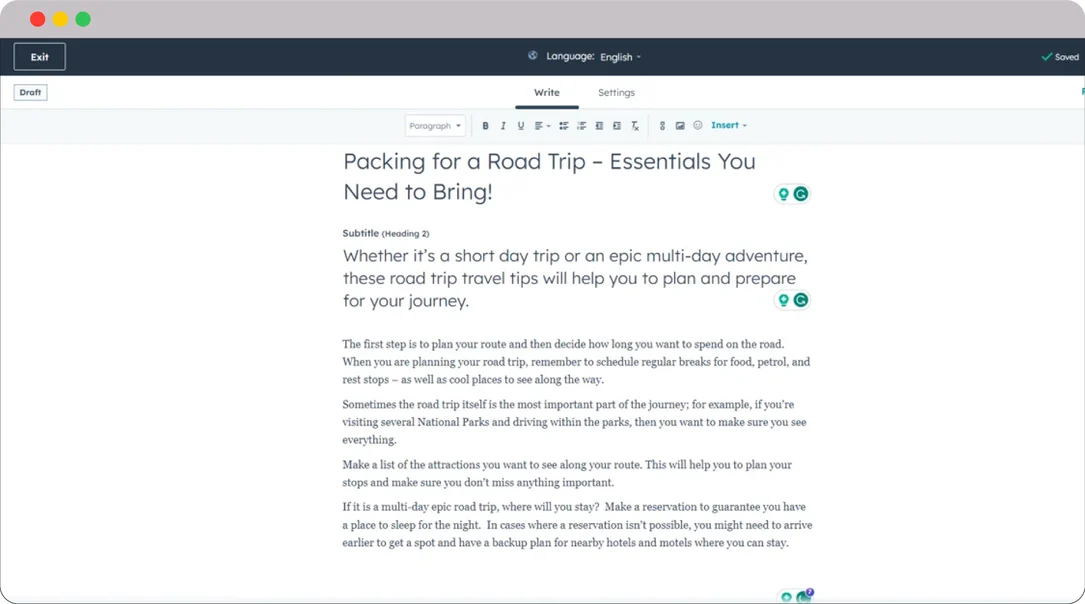Open the emoji picker
The width and height of the screenshot is (1085, 604).
tap(698, 125)
